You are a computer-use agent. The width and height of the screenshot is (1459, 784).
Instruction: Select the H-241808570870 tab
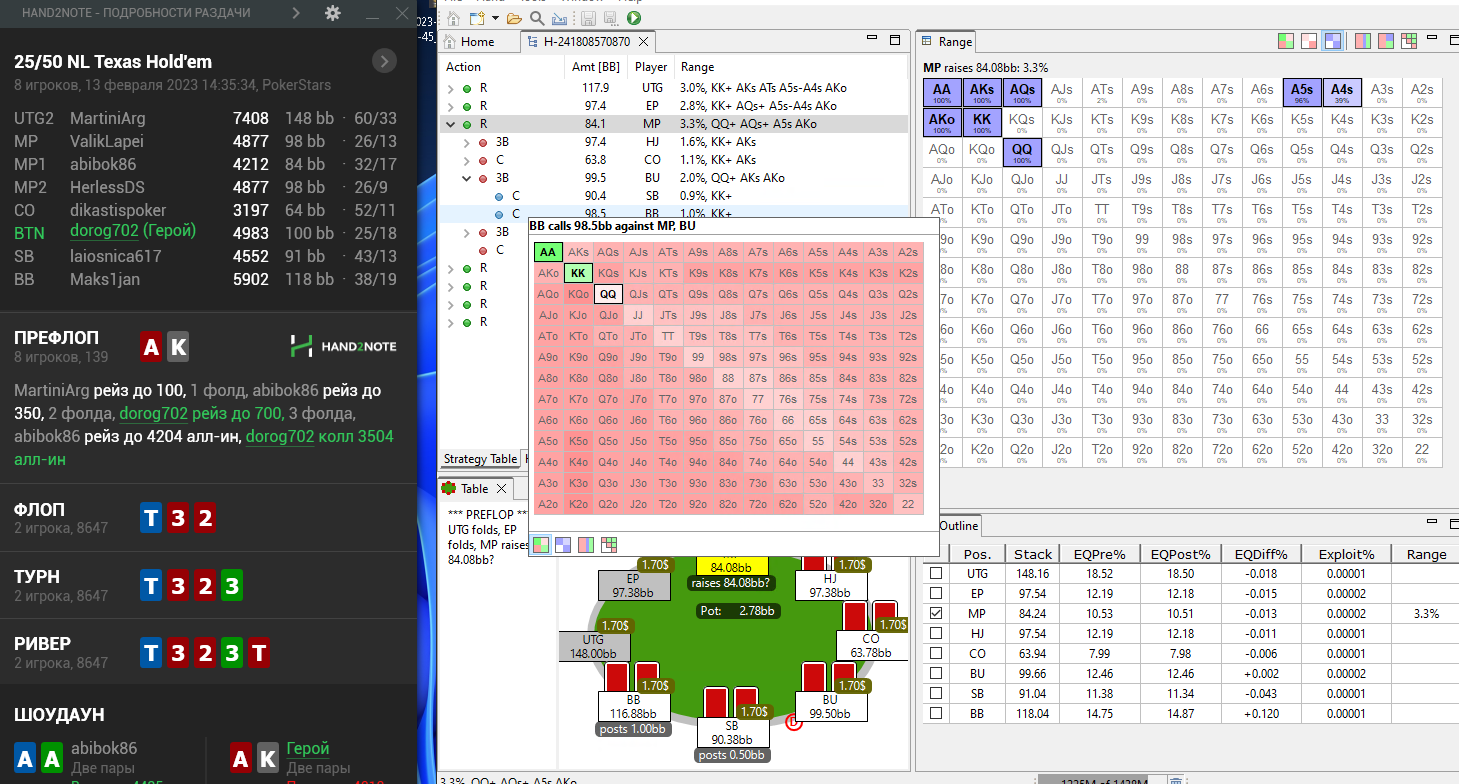pyautogui.click(x=587, y=42)
